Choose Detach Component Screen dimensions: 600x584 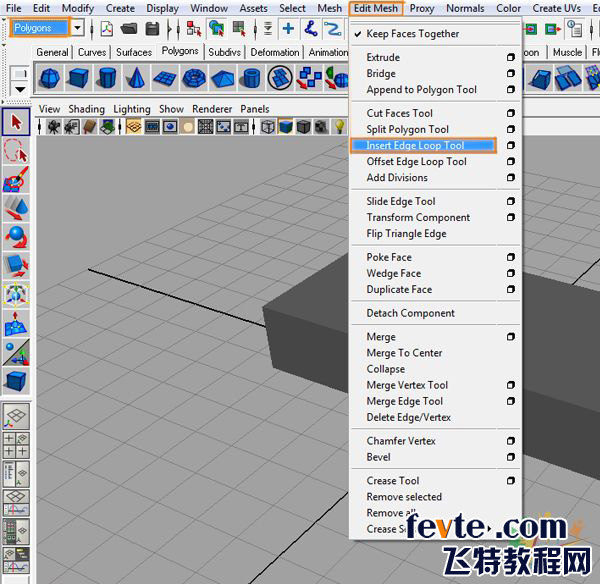click(410, 313)
